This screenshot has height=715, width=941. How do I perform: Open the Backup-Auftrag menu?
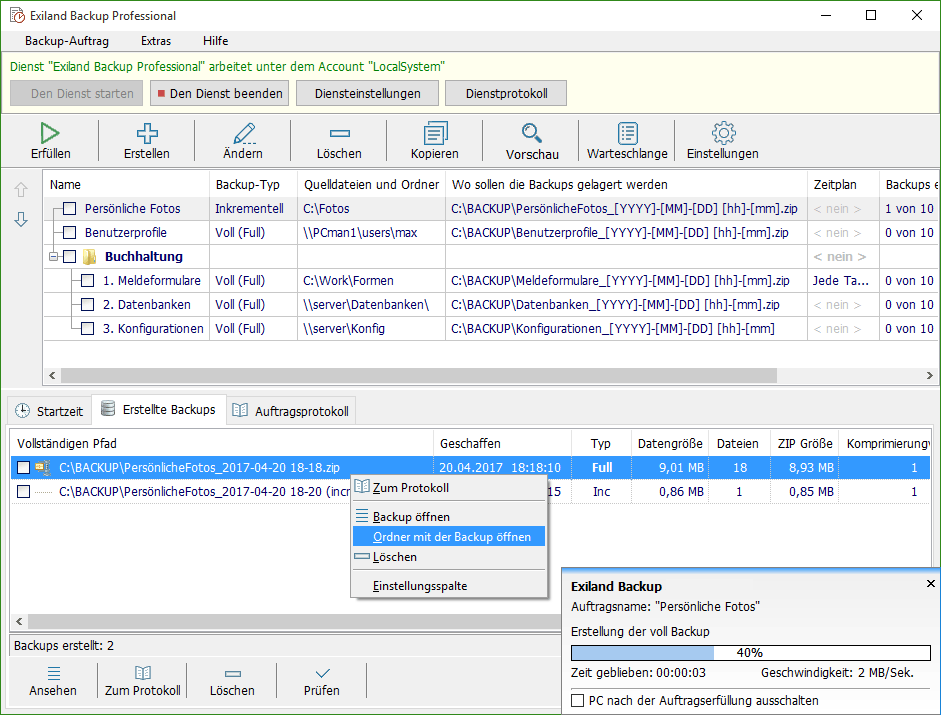[67, 41]
